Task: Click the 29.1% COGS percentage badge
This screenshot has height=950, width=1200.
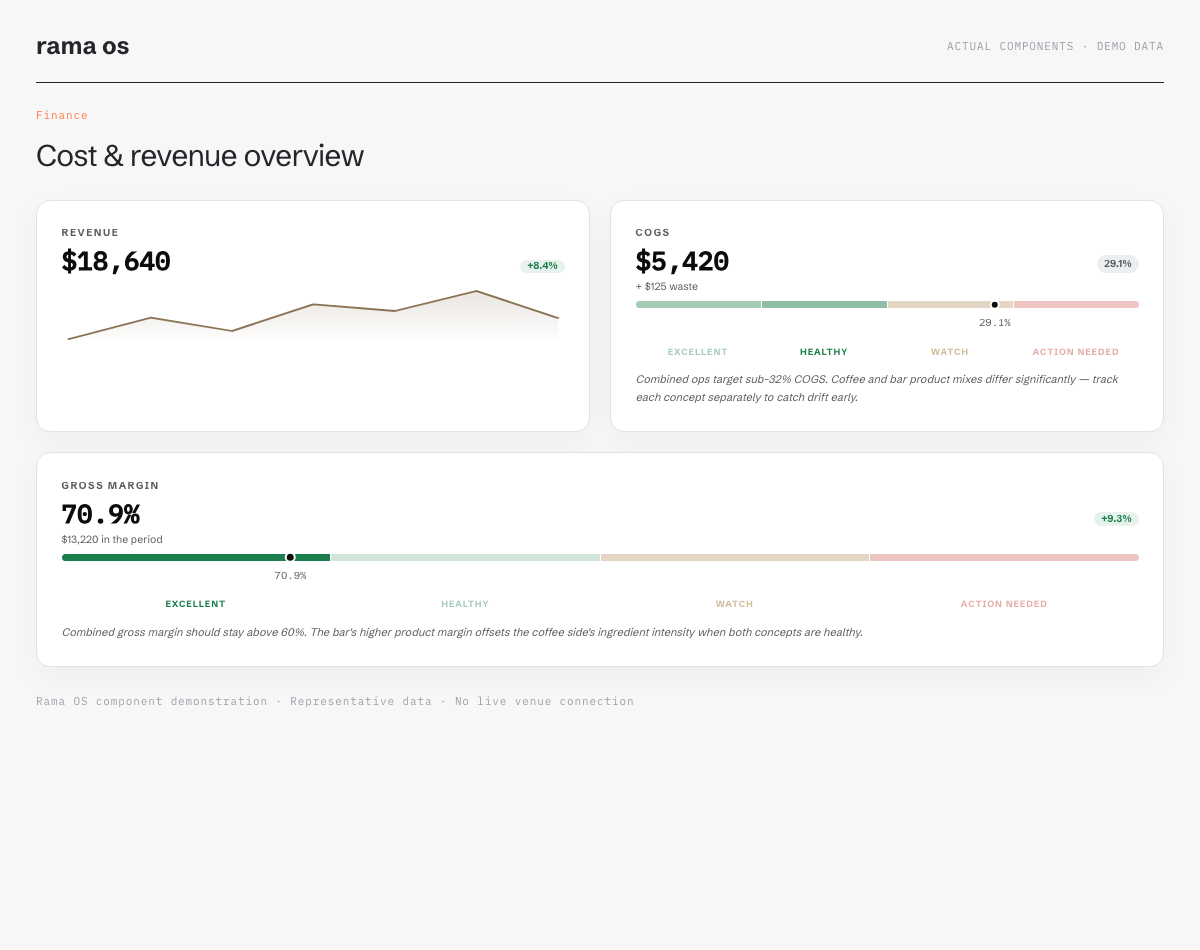Action: (1118, 264)
